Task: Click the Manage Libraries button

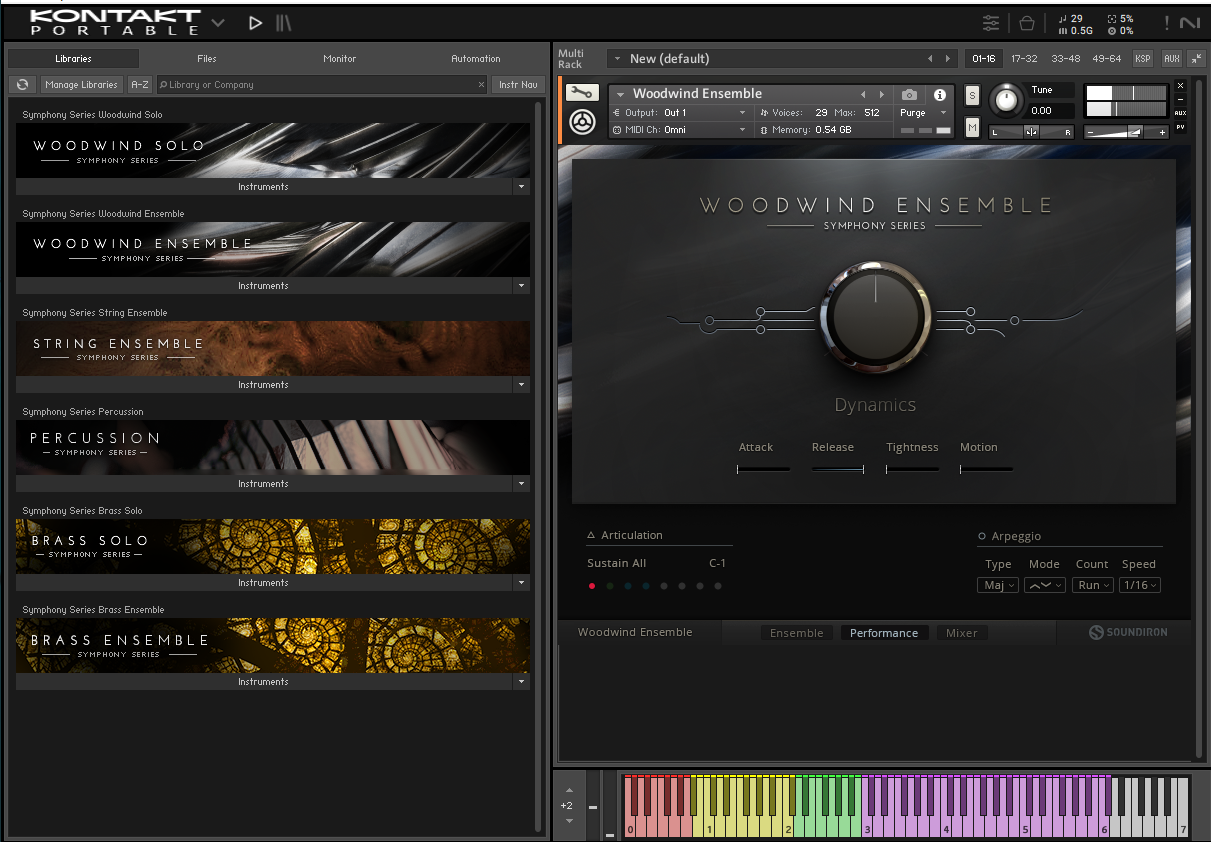Action: [x=82, y=85]
